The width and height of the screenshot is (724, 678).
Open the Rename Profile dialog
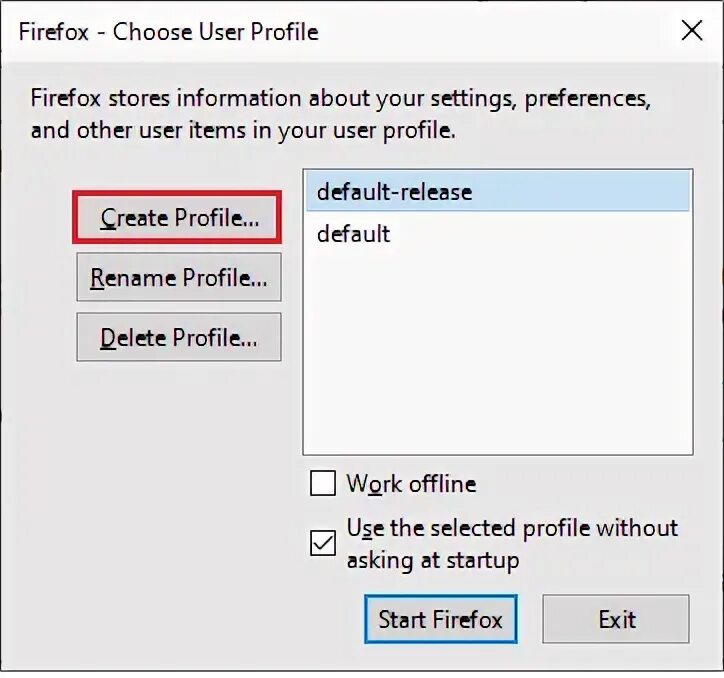[178, 278]
